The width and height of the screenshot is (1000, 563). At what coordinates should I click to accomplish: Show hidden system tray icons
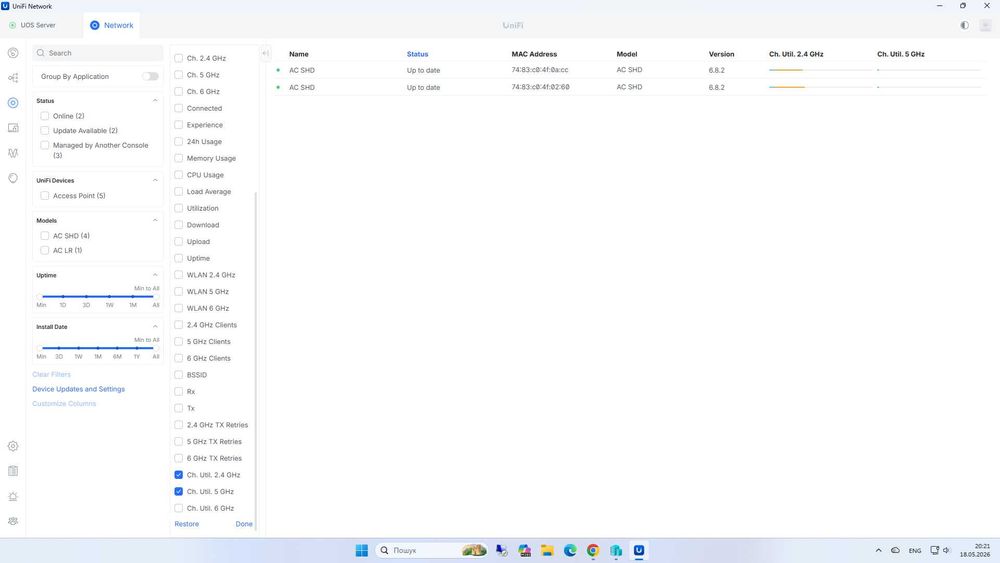[878, 550]
